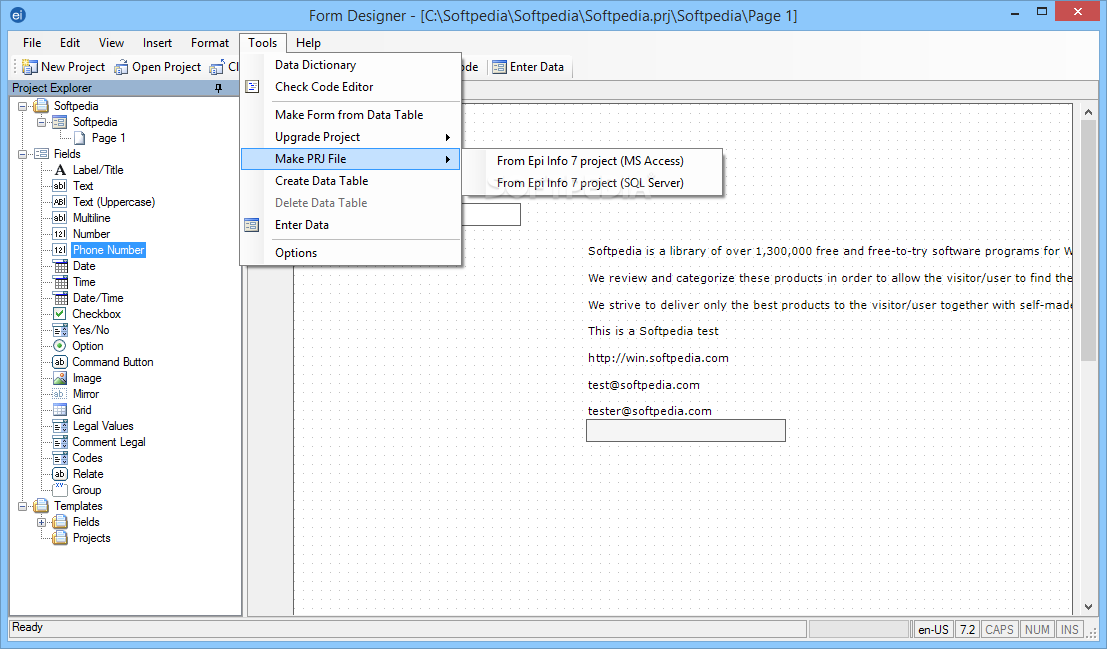Viewport: 1107px width, 649px height.
Task: Collapse the Softpedia project root node
Action: (x=23, y=107)
